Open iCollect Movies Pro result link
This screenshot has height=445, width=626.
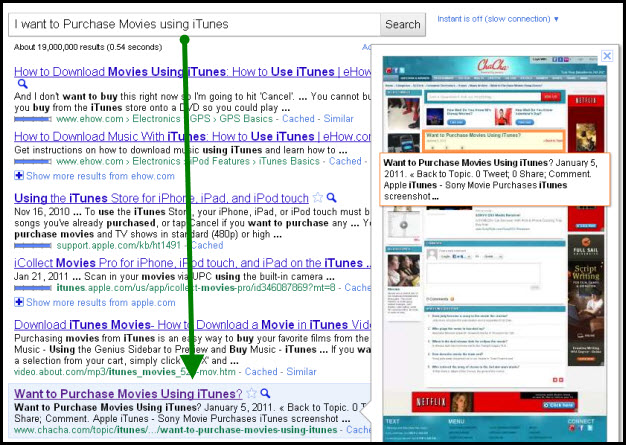pos(192,263)
